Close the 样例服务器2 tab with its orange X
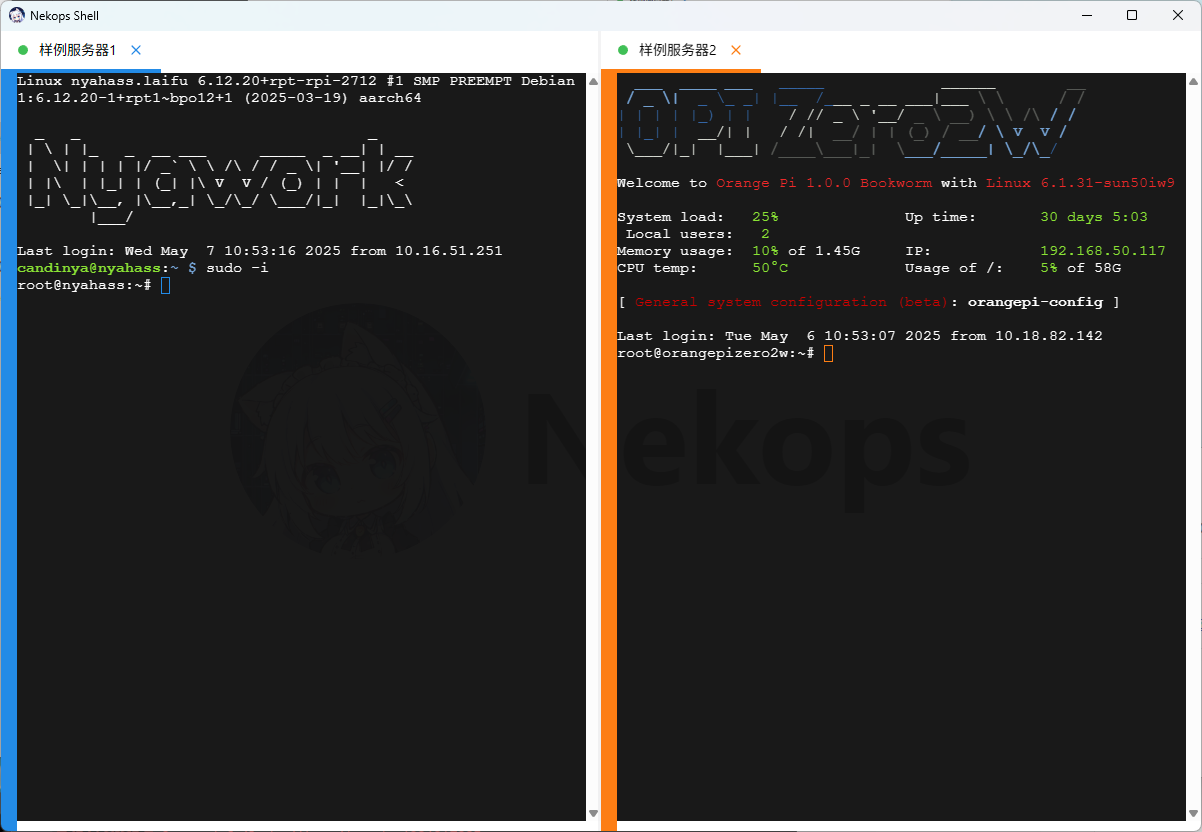1202x832 pixels. [x=736, y=50]
